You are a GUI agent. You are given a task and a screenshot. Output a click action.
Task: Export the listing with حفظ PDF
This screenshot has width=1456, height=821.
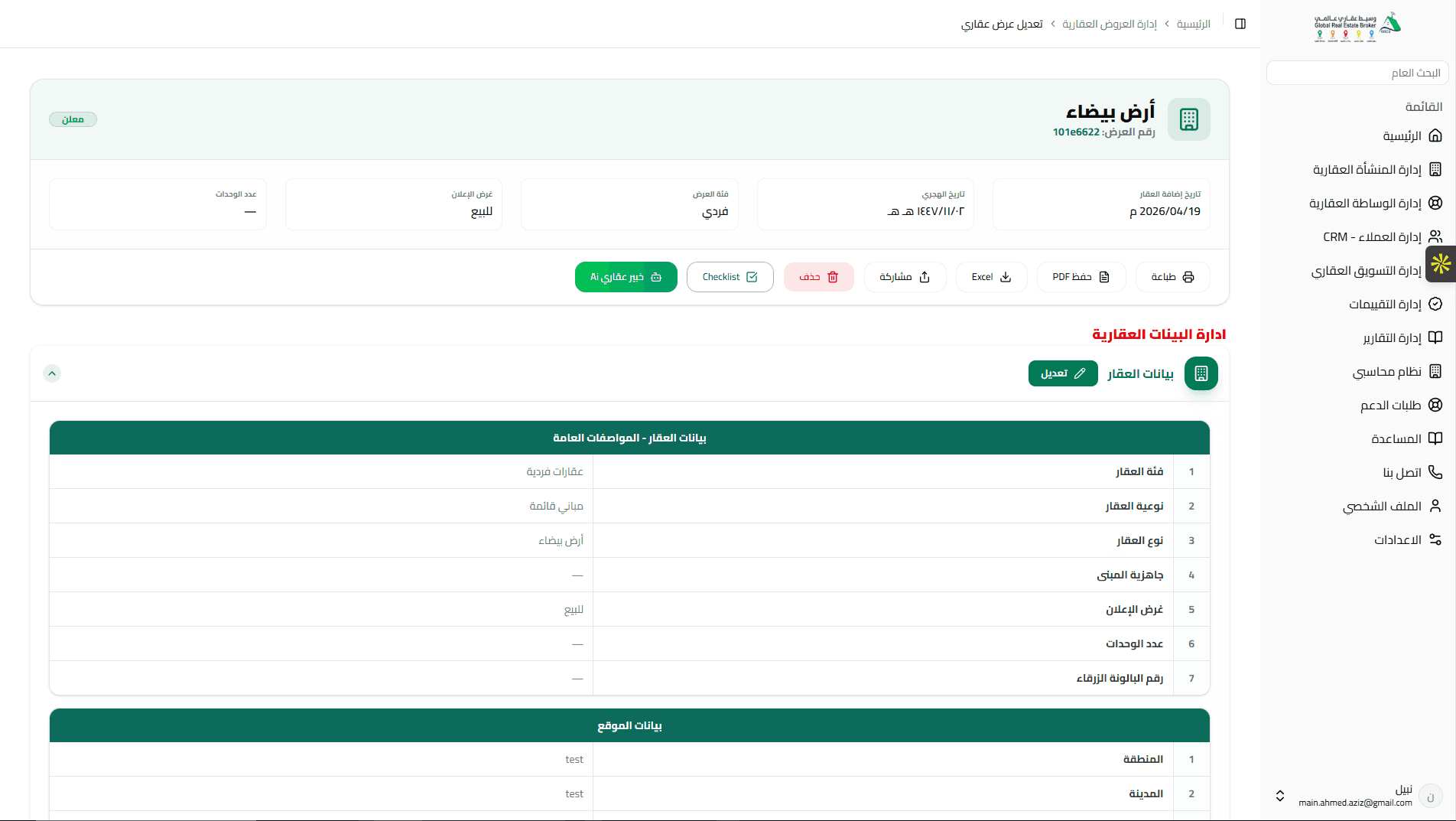(1081, 277)
